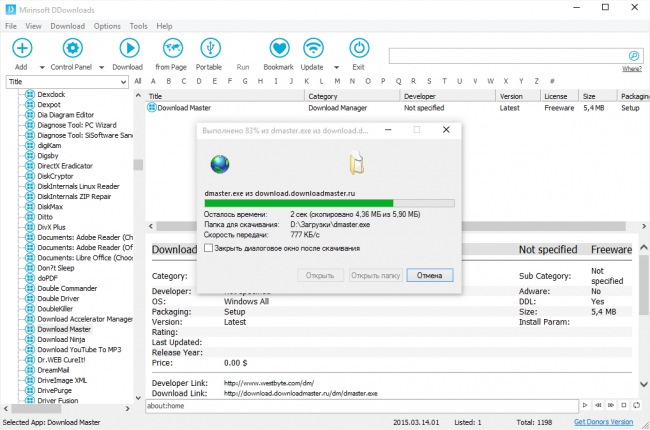Viewport: 650px width, 430px height.
Task: Select Dr.WEB CureIt! in the tree
Action: (61, 360)
